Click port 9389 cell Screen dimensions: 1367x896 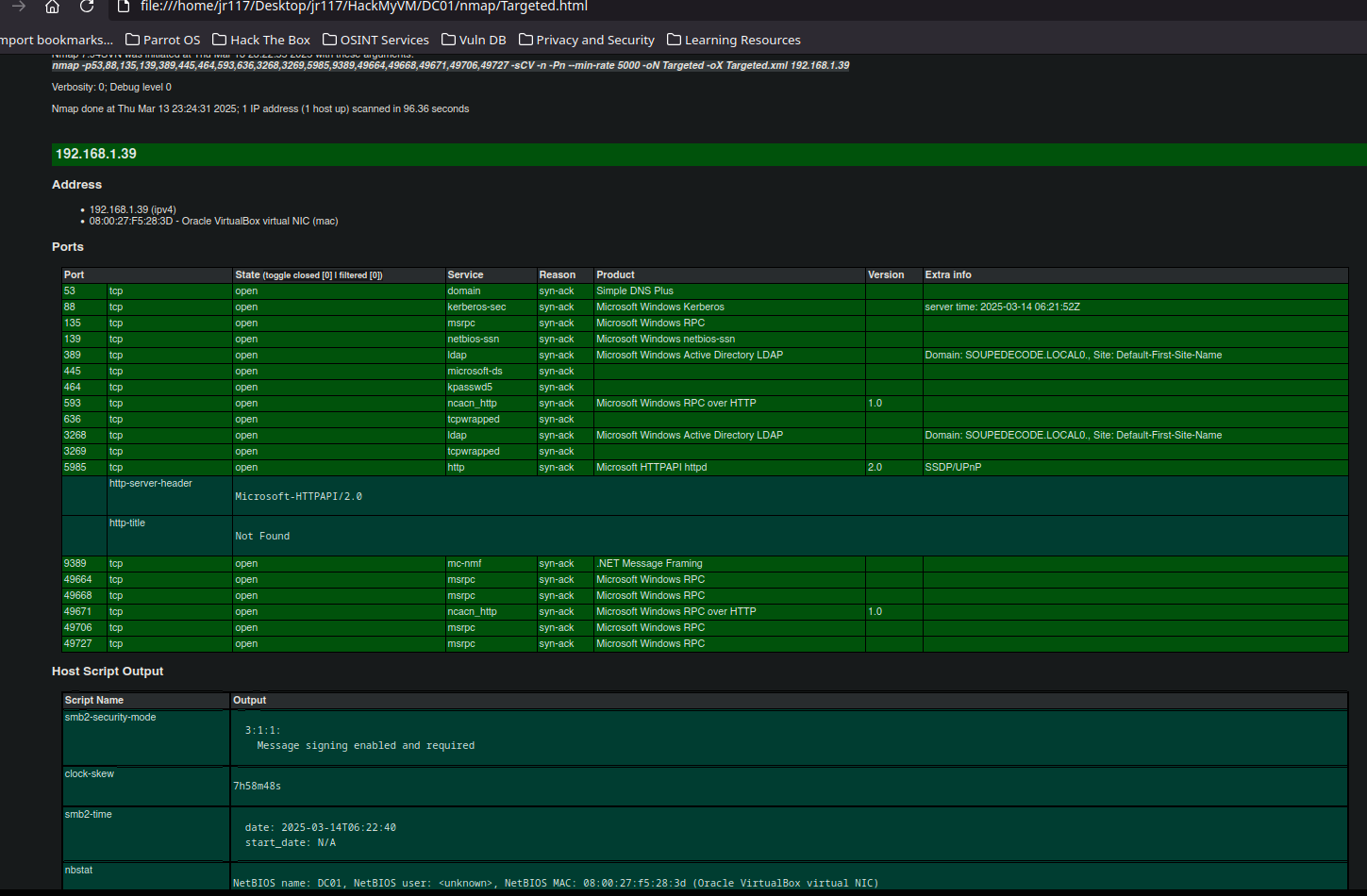(x=84, y=564)
